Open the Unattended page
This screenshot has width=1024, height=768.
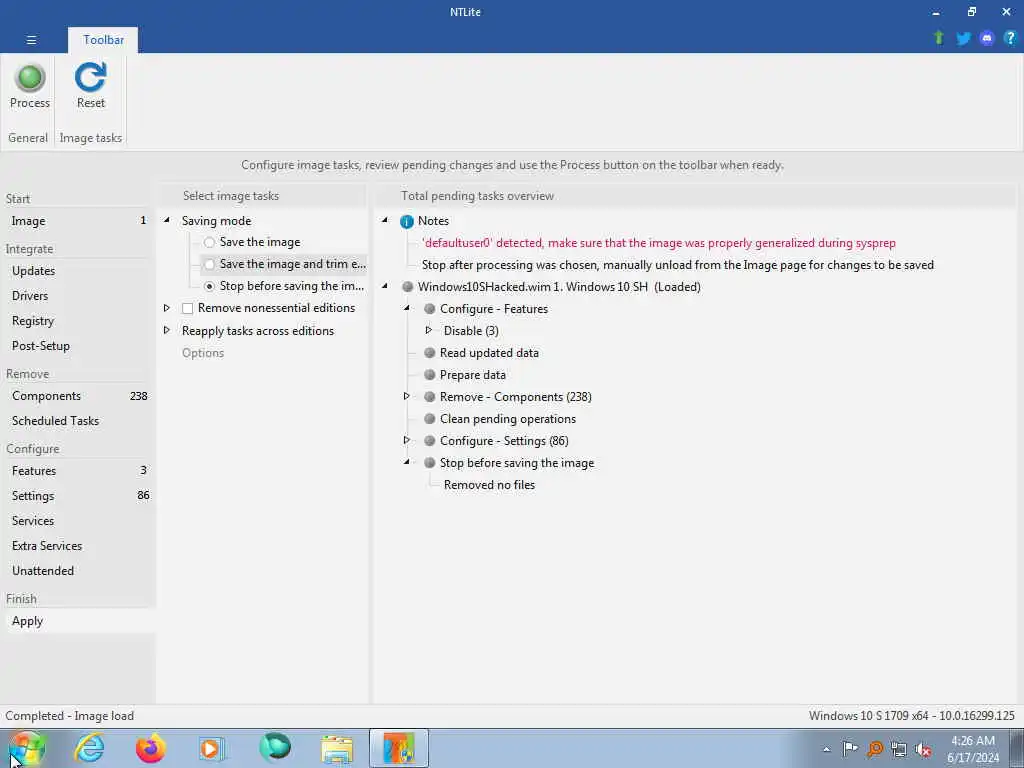point(78,570)
